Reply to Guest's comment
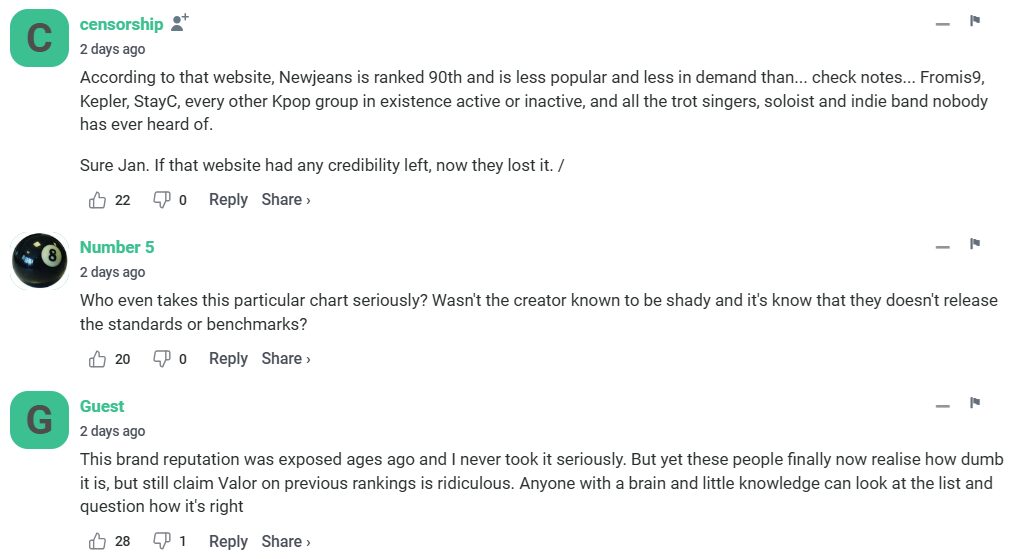Viewport: 1017px width, 559px height. 228,541
